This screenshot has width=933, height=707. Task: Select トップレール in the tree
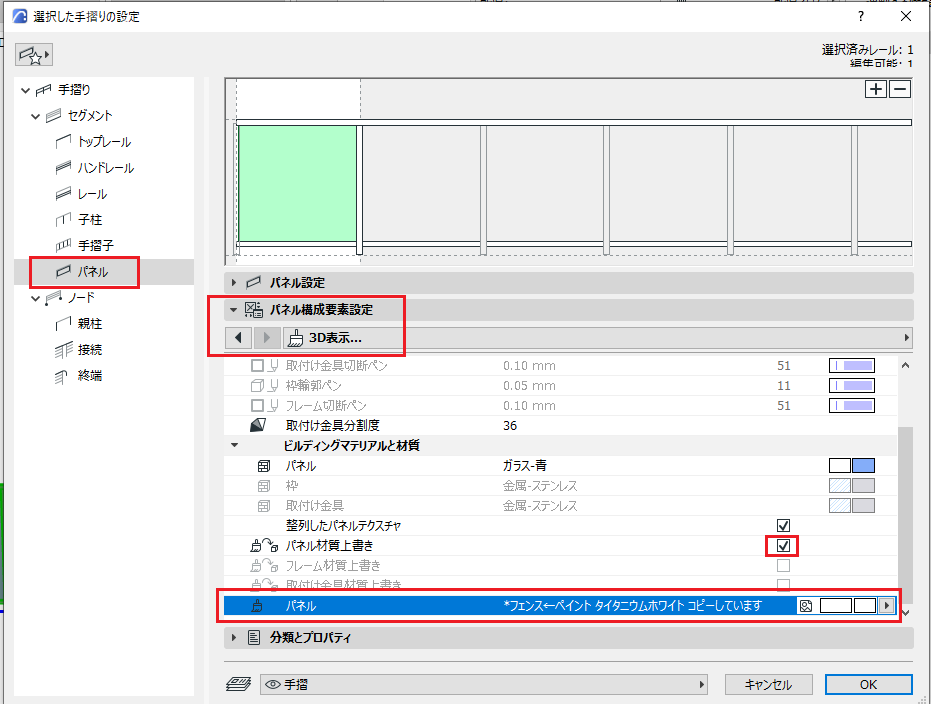point(104,142)
